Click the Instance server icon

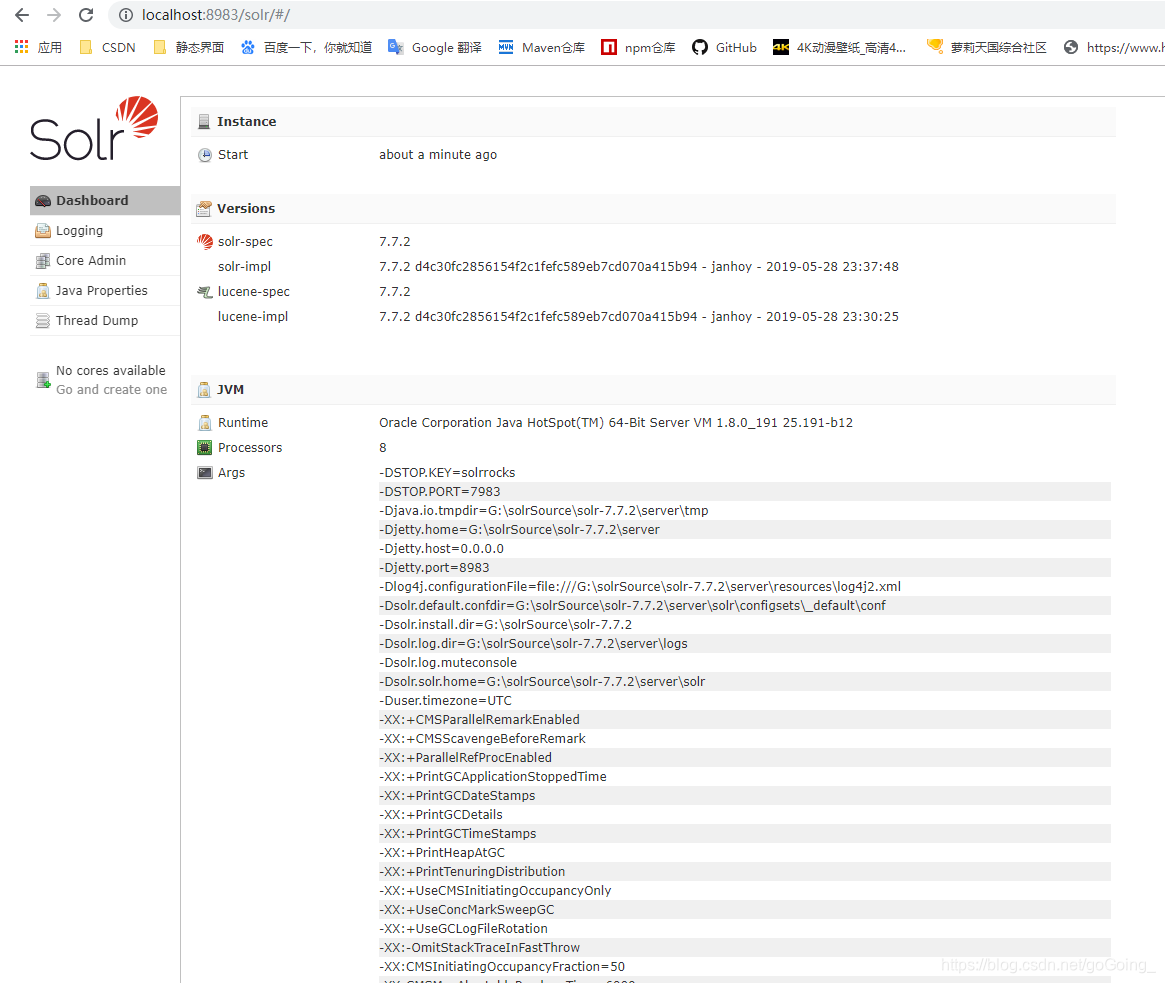coord(204,122)
